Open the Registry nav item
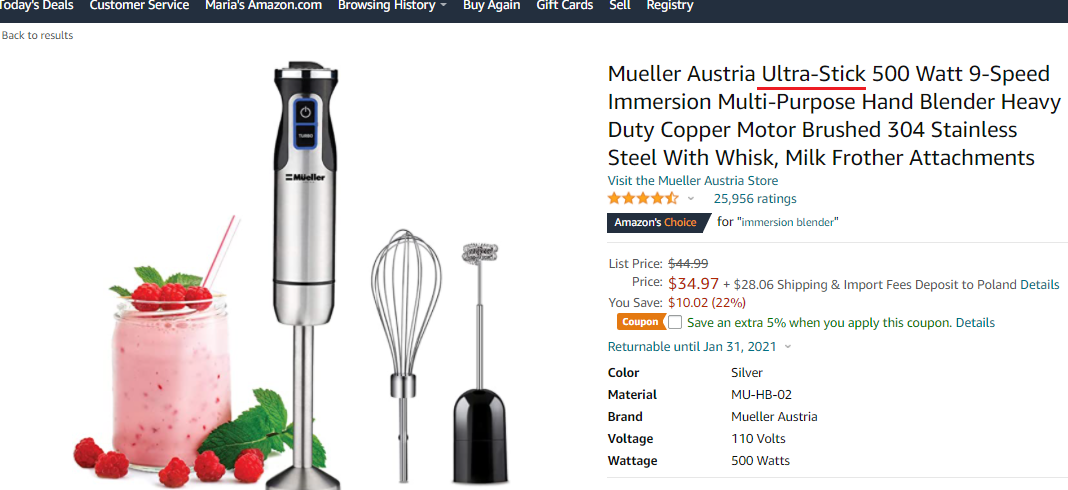The width and height of the screenshot is (1068, 490). tap(670, 6)
